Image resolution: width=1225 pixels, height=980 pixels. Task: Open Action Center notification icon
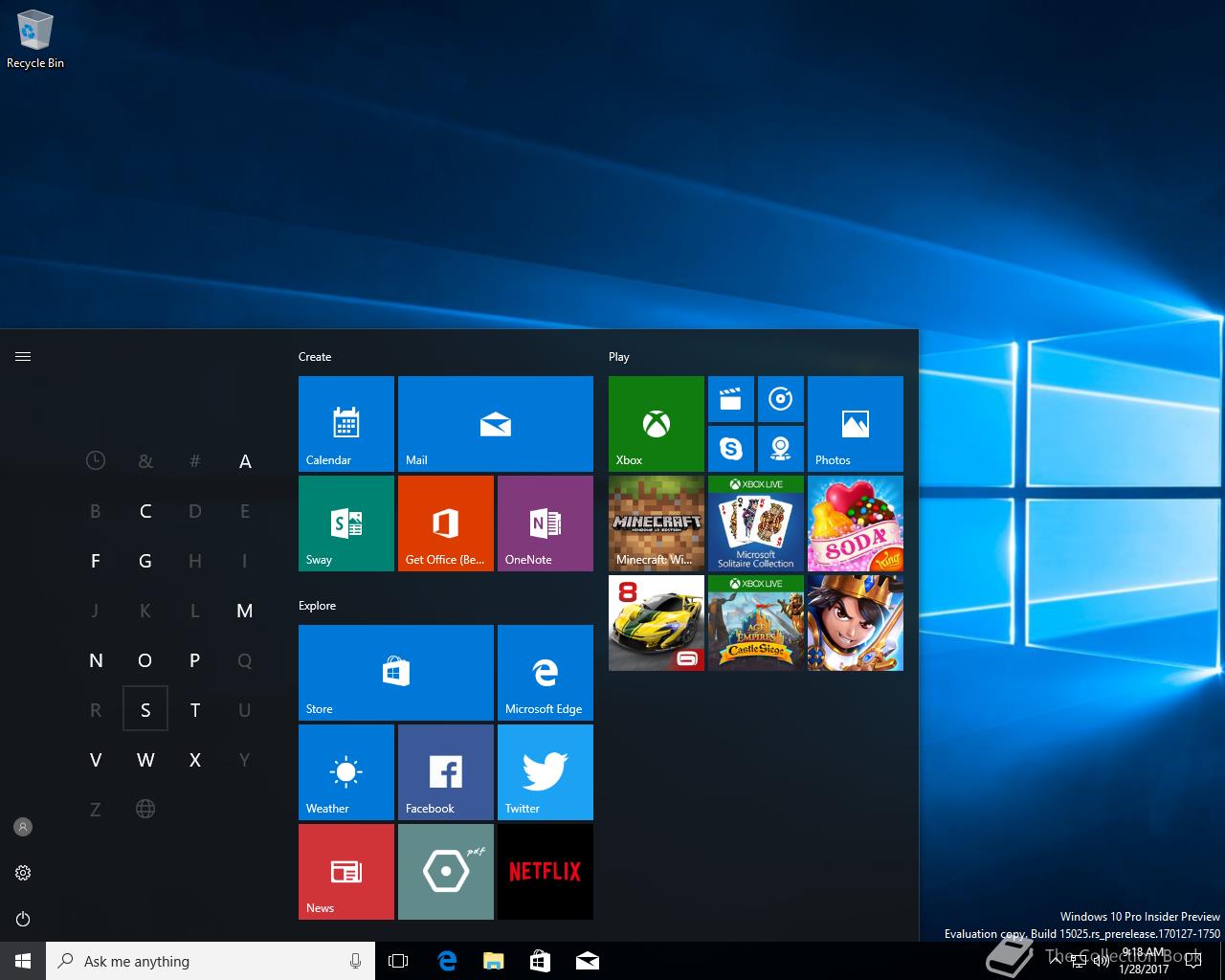tap(1193, 961)
